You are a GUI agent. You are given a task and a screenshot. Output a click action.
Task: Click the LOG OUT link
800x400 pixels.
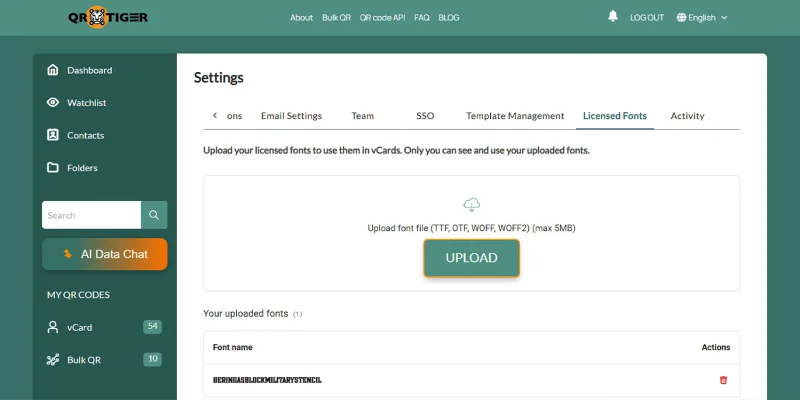647,17
